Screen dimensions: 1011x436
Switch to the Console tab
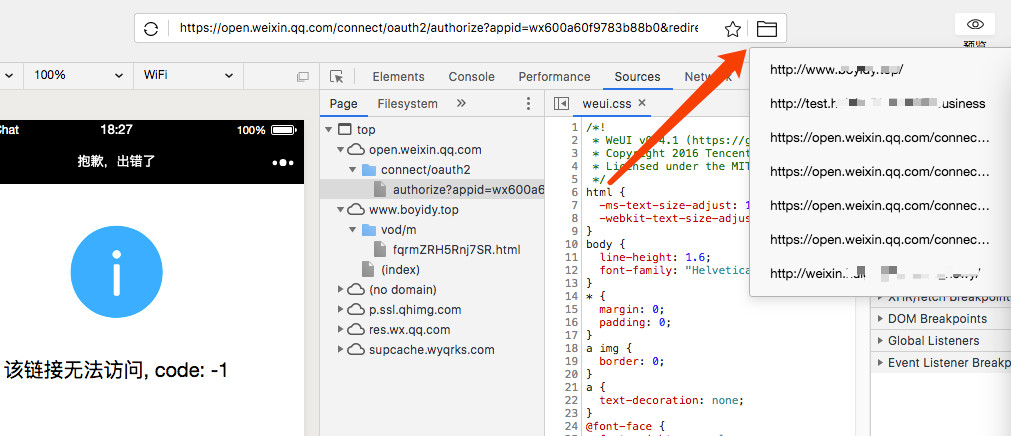471,77
